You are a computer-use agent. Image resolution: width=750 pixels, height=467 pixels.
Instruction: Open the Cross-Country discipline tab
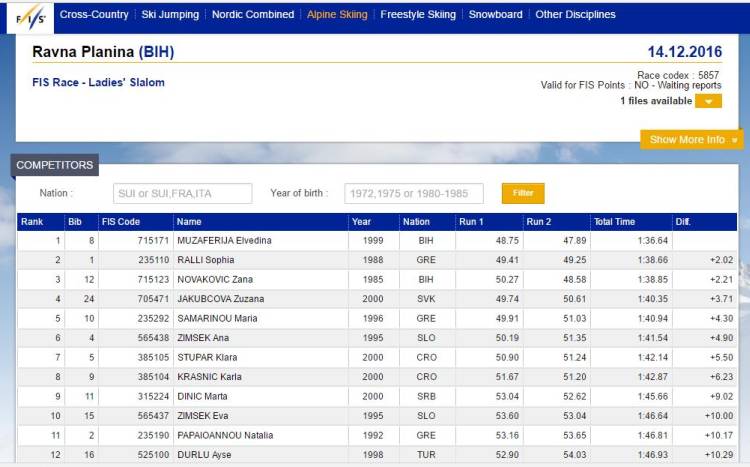click(93, 15)
